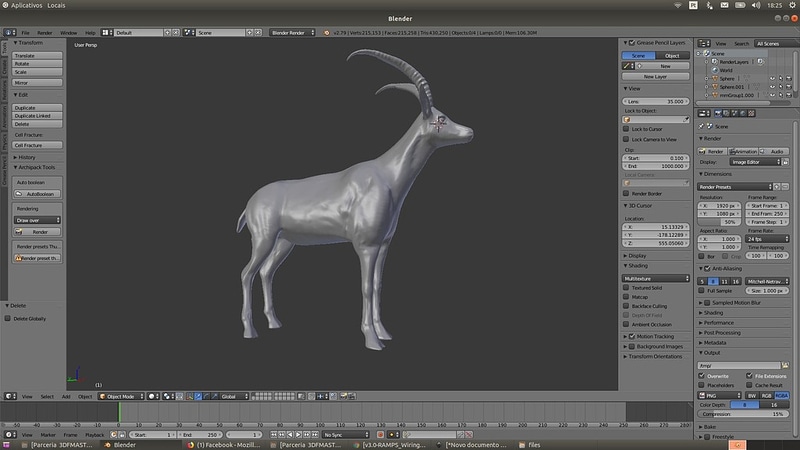Click the pin icon beside Scene in Properties

701,126
